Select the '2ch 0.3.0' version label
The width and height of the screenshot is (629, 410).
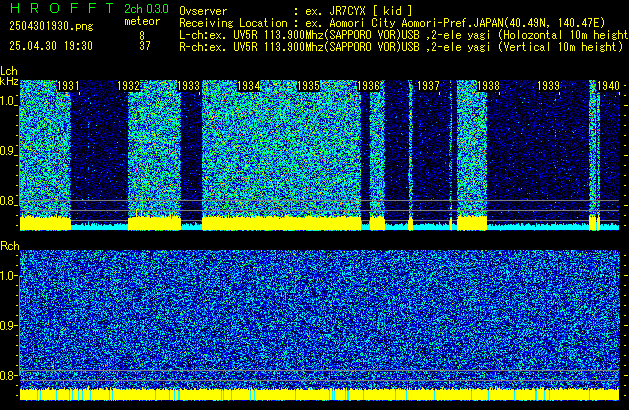[146, 8]
